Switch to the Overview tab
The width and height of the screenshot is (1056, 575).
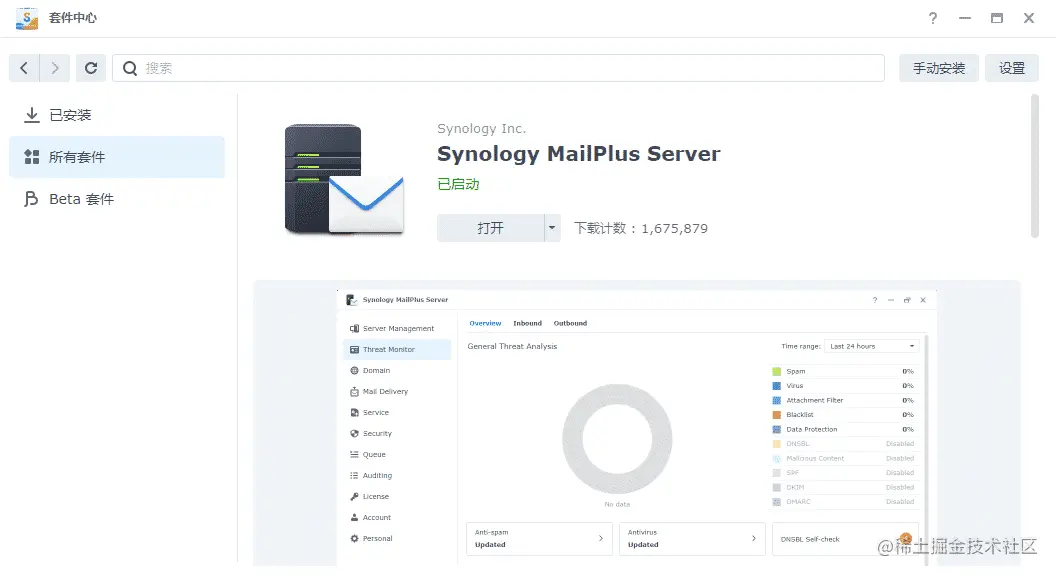pyautogui.click(x=485, y=323)
